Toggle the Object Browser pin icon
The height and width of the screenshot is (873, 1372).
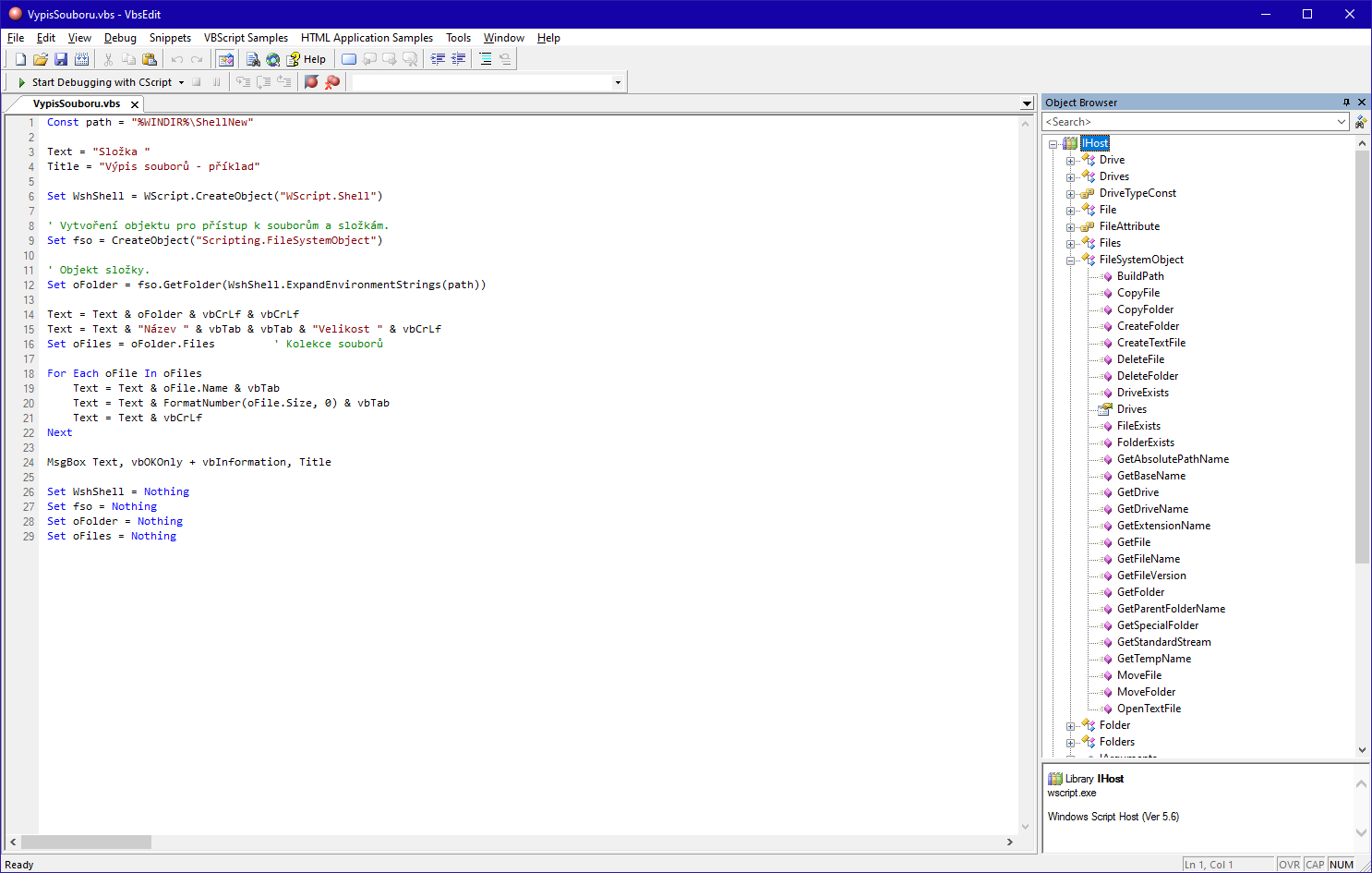[1346, 103]
